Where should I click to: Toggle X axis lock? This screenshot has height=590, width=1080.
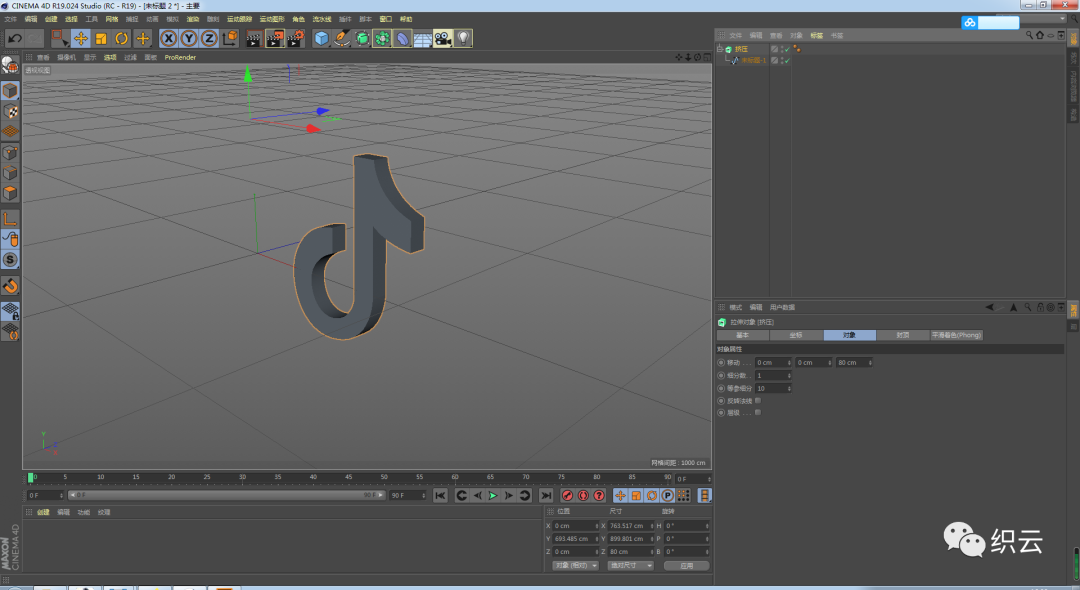coord(169,39)
